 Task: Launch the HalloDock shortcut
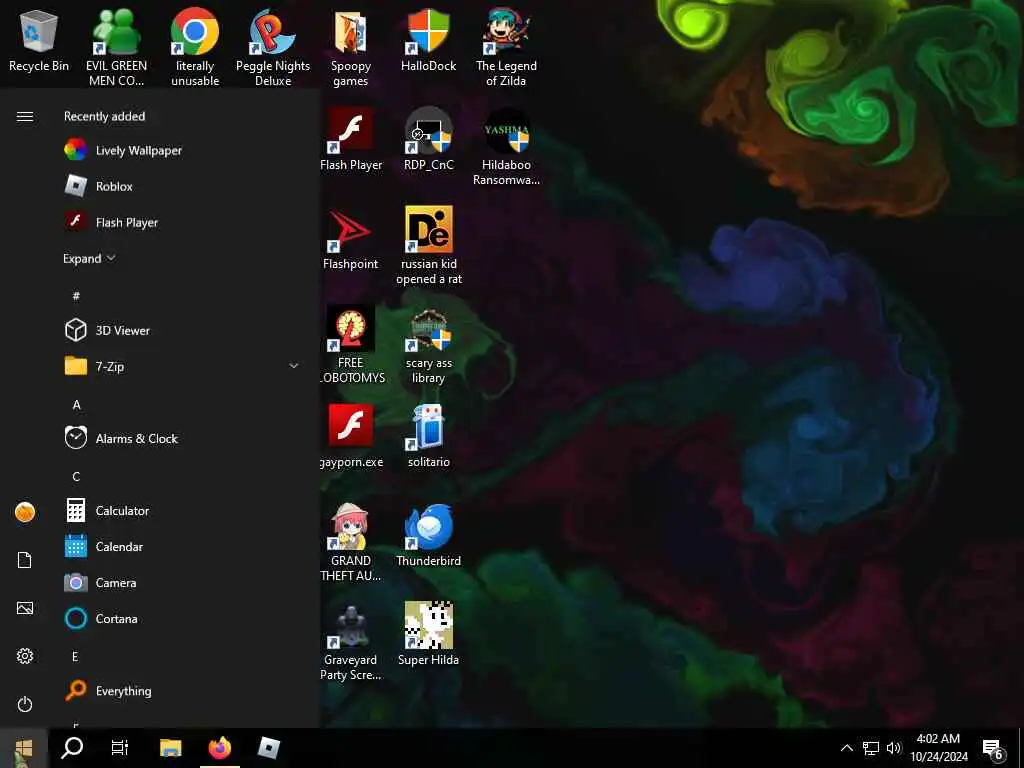(x=428, y=40)
